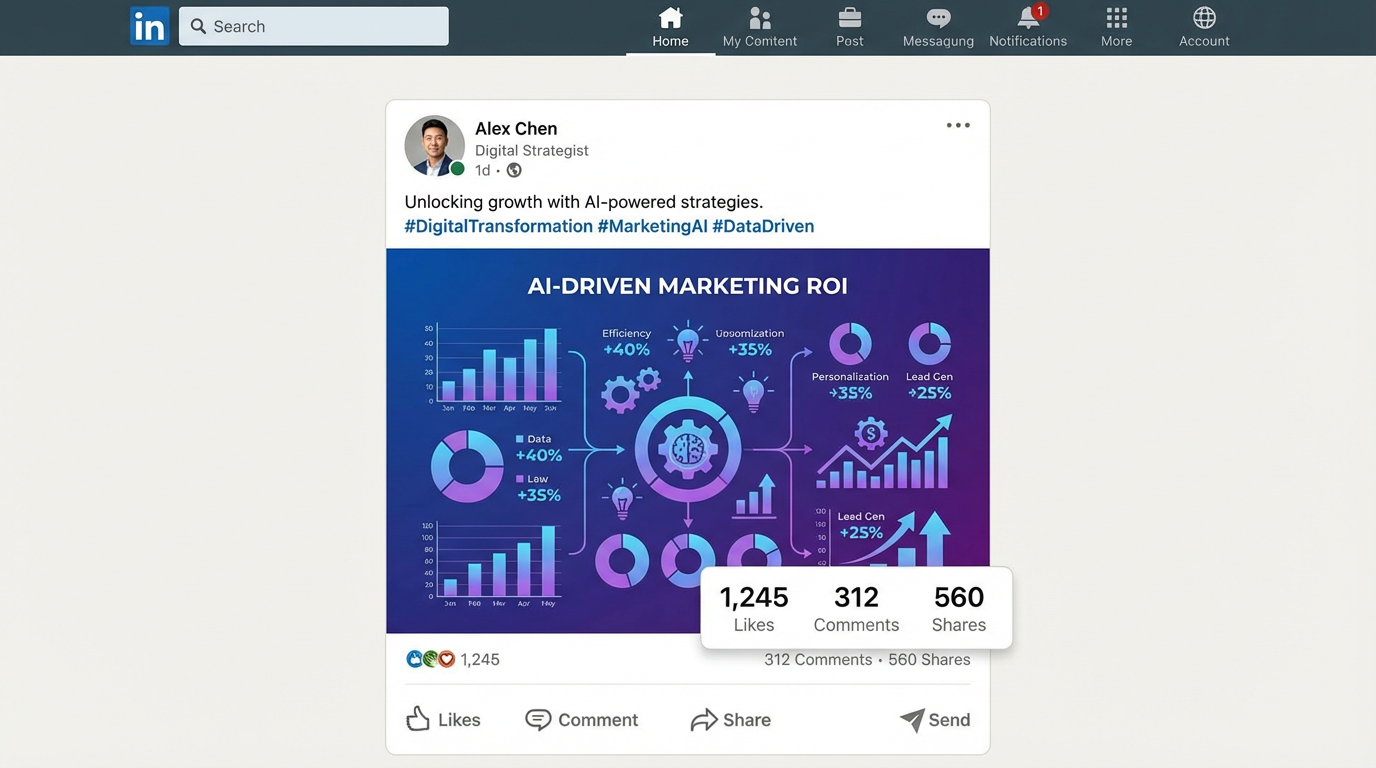Select the Home tab in the navigation
The width and height of the screenshot is (1376, 768).
pos(670,27)
